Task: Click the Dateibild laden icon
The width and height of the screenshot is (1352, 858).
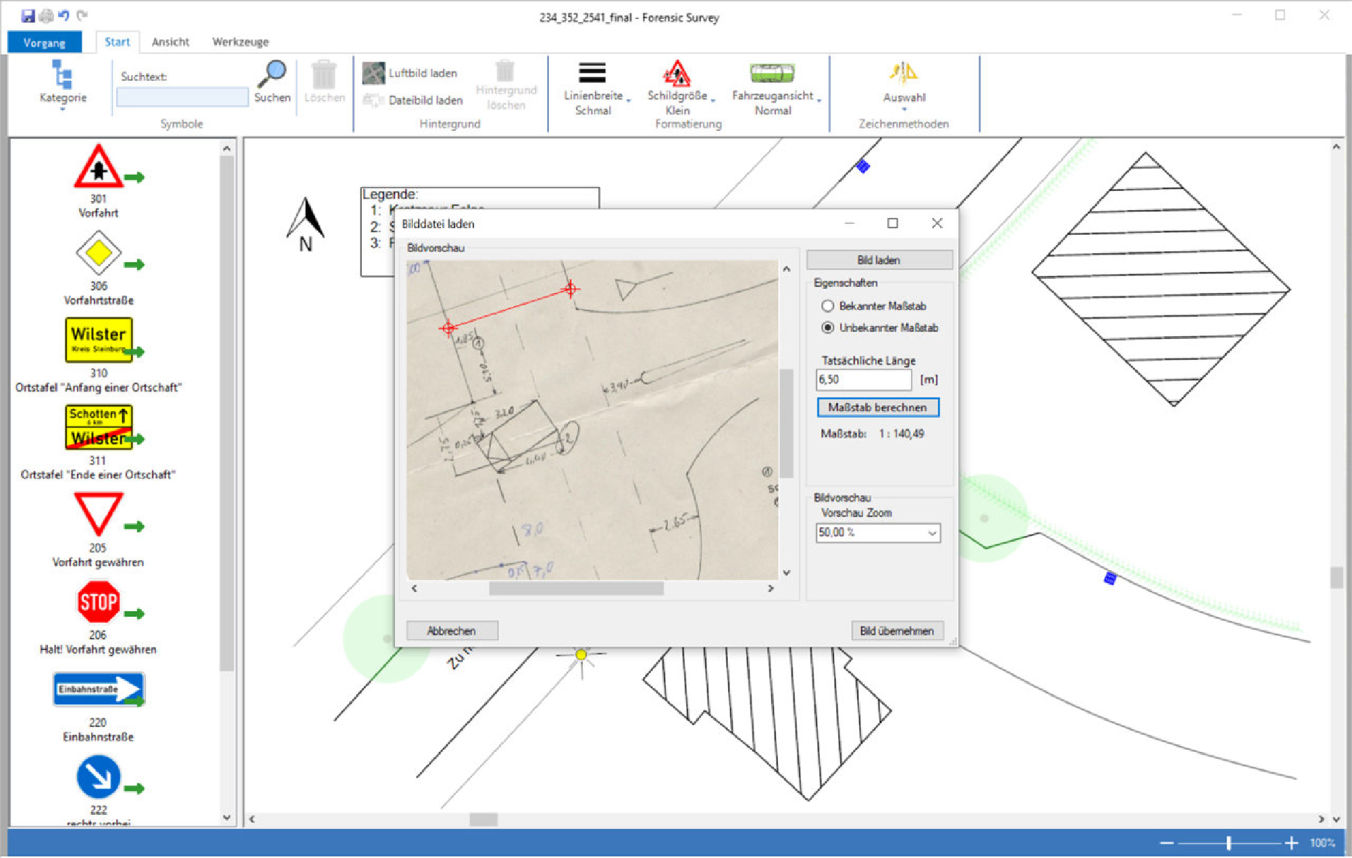Action: point(374,100)
